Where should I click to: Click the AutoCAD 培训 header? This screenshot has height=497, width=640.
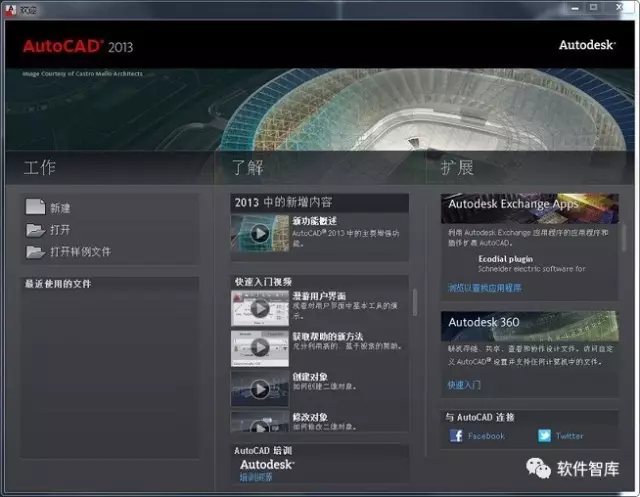pos(263,450)
